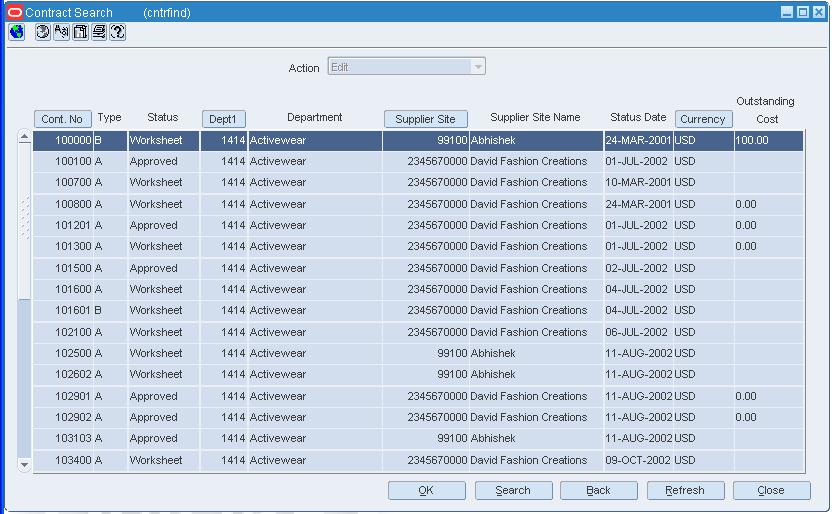This screenshot has height=514, width=832.
Task: Click Activewear department in row 102100
Action: 315,333
